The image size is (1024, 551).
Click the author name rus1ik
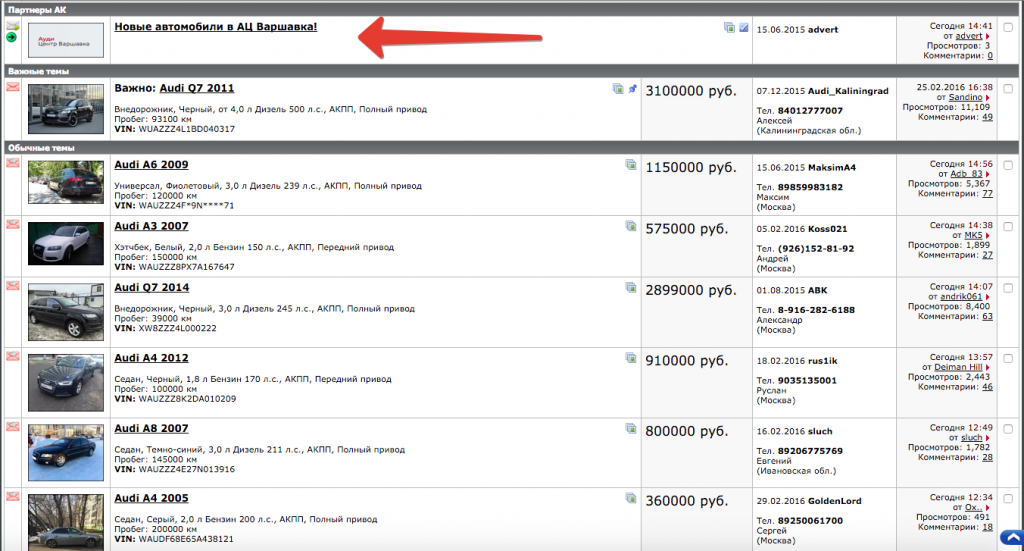pos(822,360)
